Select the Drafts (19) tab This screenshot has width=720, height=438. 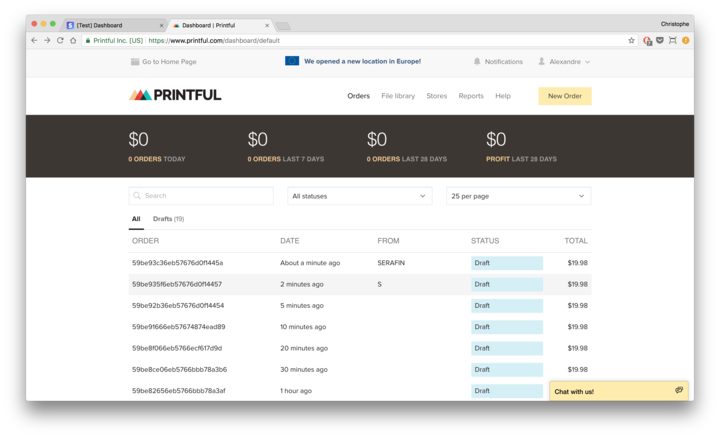[169, 219]
